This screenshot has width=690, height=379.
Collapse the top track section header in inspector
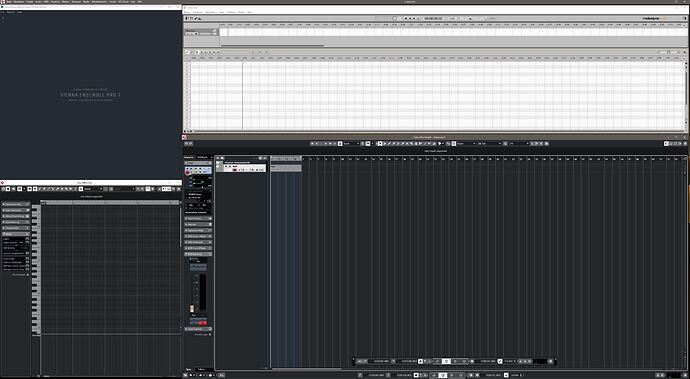pyautogui.click(x=198, y=163)
